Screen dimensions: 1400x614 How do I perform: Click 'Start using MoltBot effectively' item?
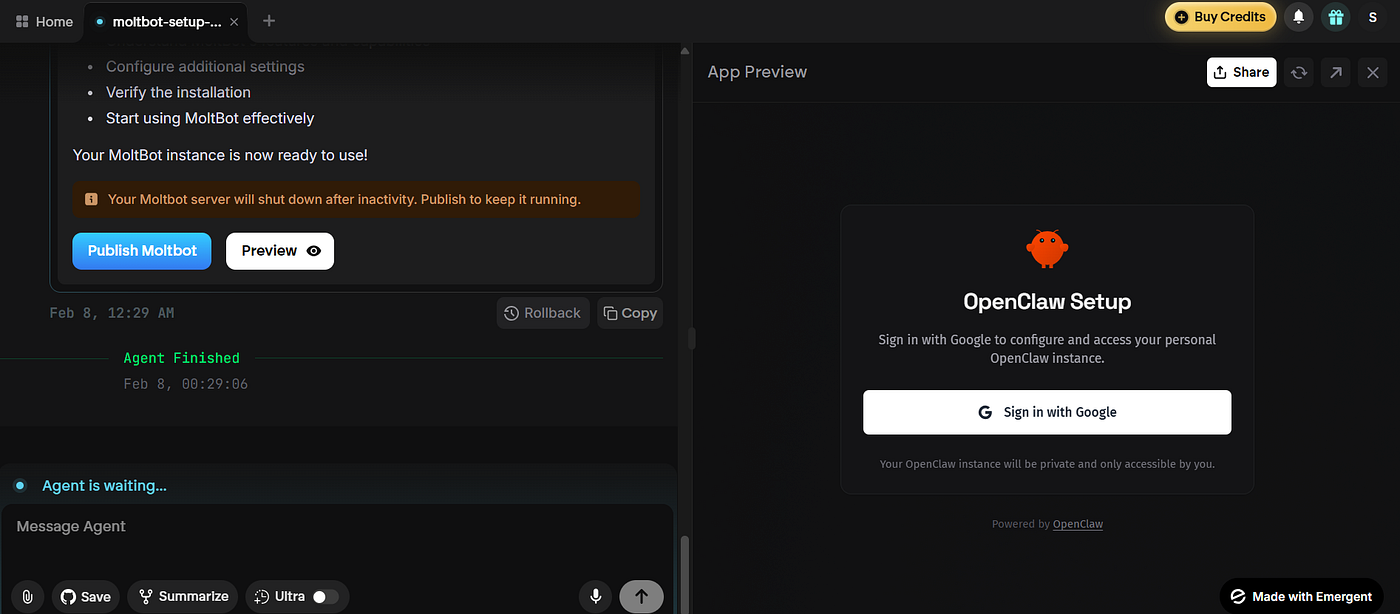210,118
